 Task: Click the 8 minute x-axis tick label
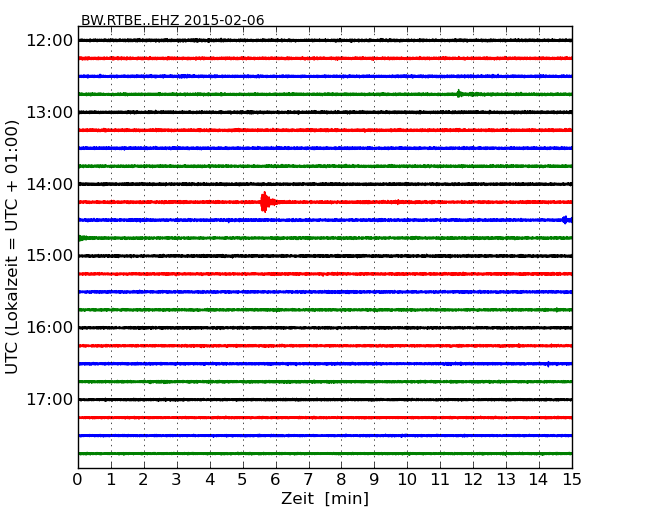(341, 479)
